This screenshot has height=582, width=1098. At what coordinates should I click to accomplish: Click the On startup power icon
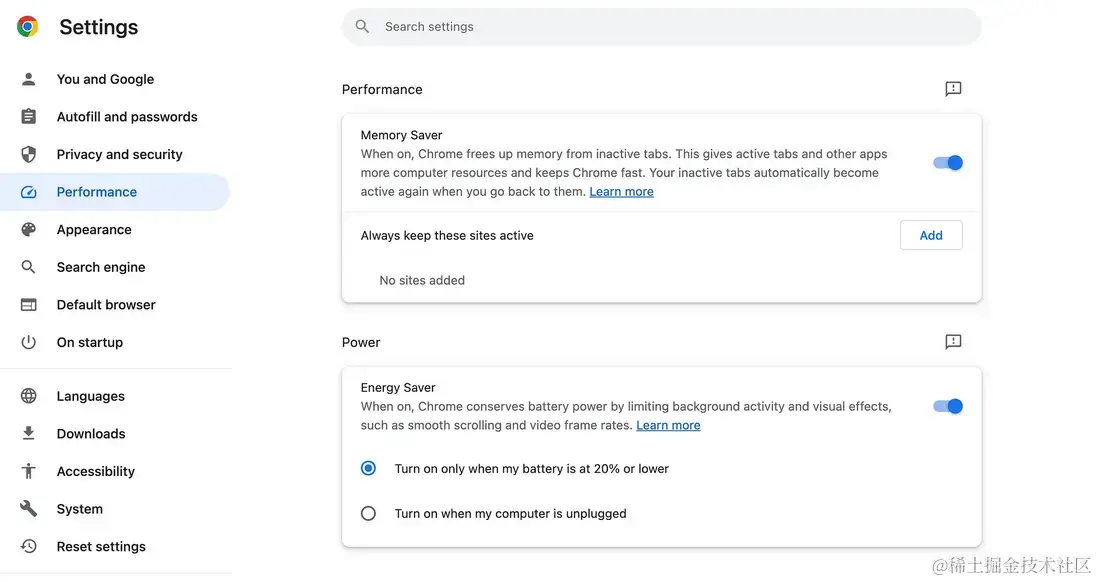coord(28,342)
